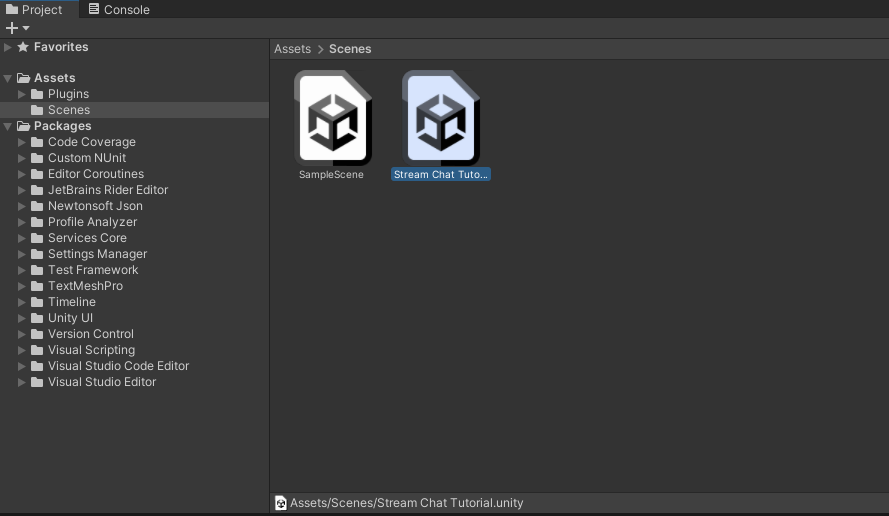889x516 pixels.
Task: Expand the Newtonsoft Json package
Action: [22, 206]
